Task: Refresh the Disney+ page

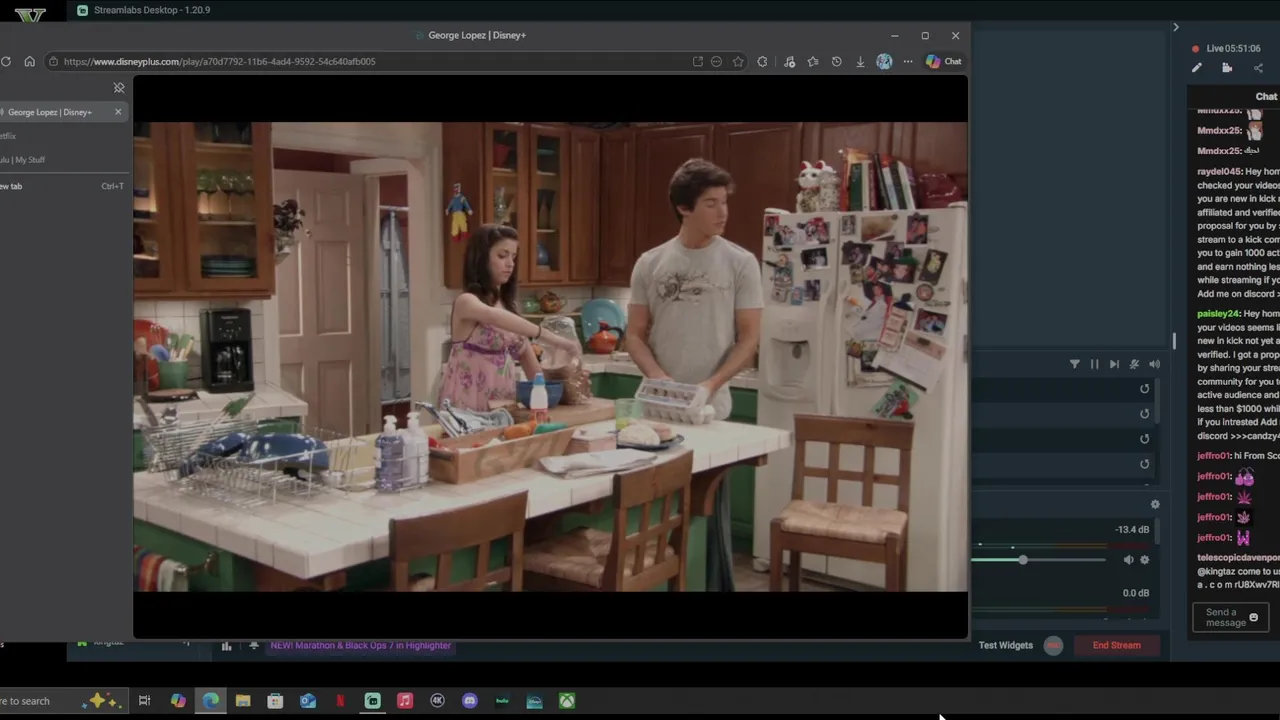Action: (x=6, y=61)
